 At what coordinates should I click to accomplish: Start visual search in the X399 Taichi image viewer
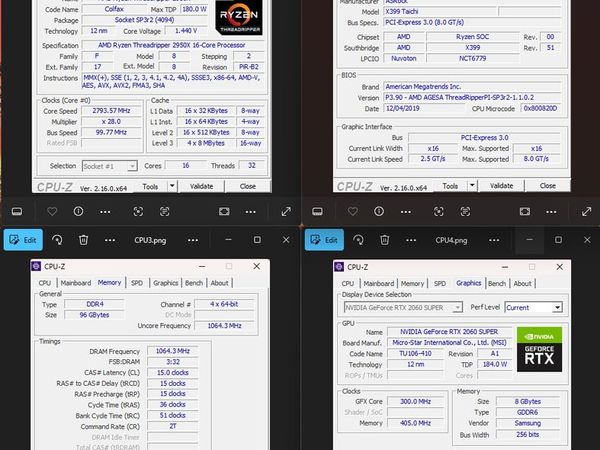[x=439, y=212]
